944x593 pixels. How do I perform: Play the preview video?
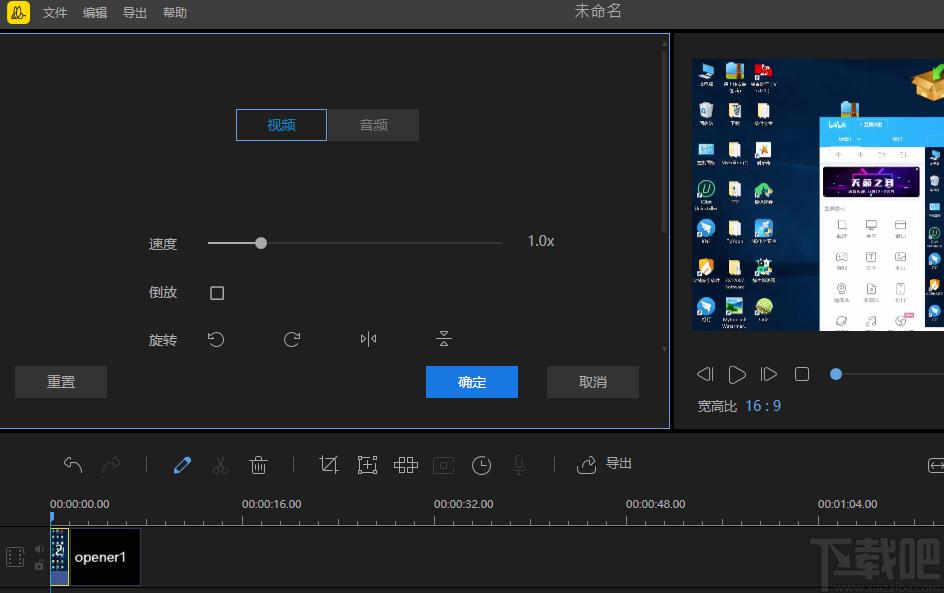pyautogui.click(x=737, y=374)
